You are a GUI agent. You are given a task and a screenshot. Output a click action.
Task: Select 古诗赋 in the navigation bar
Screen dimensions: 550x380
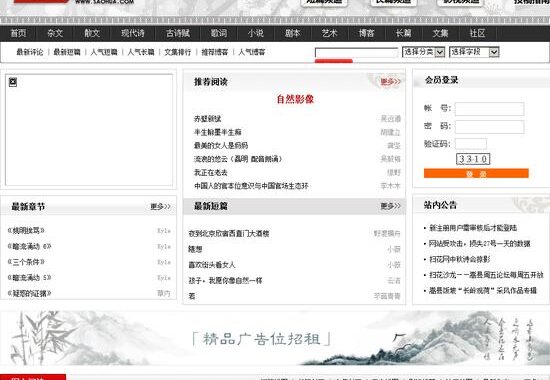click(x=177, y=33)
